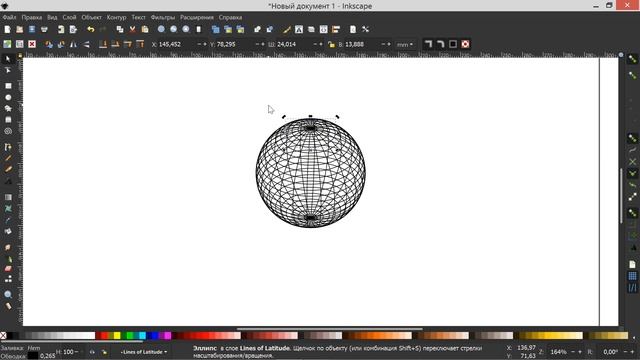Screen dimensions: 640x360
Task: Open the Расширения menu
Action: pyautogui.click(x=197, y=18)
